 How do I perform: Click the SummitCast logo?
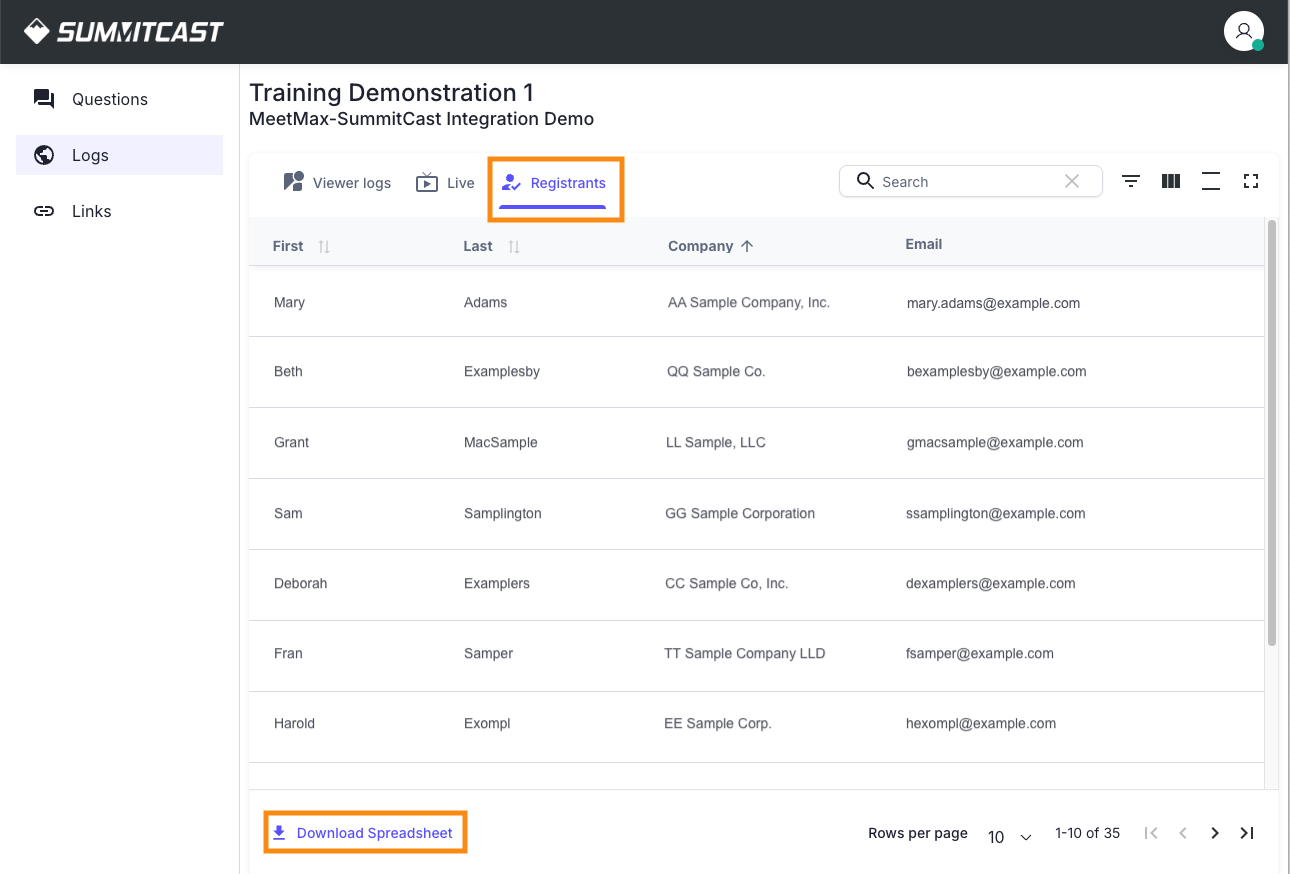[x=124, y=32]
